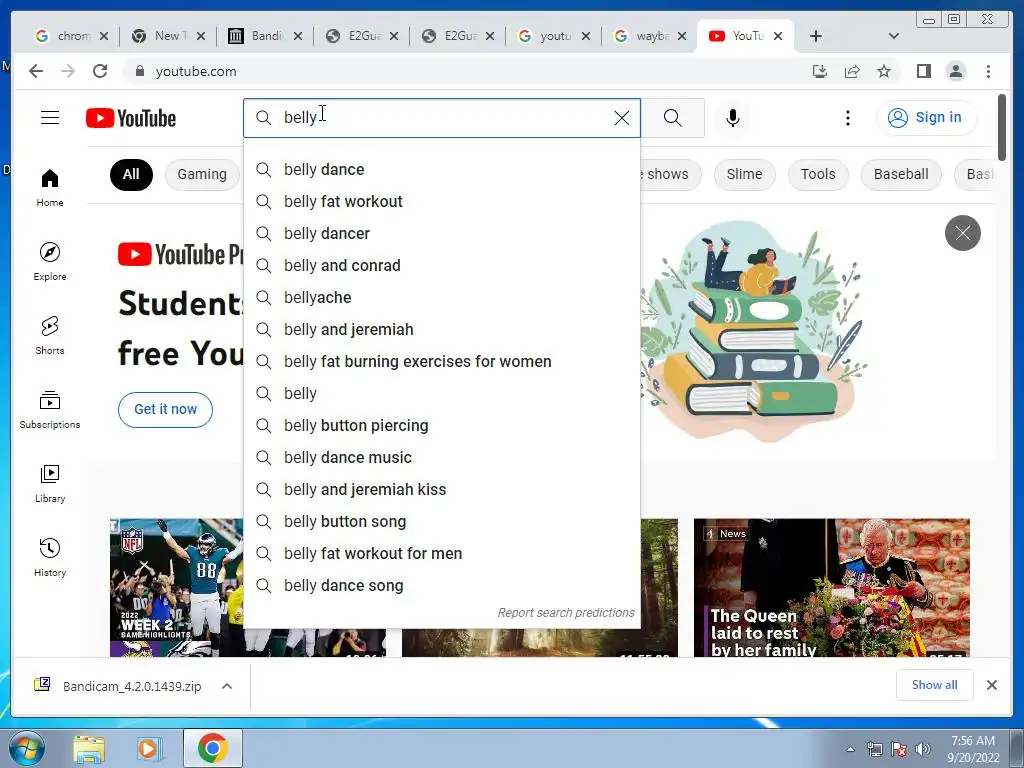Open Explore in the sidebar
1024x768 pixels.
[x=50, y=261]
